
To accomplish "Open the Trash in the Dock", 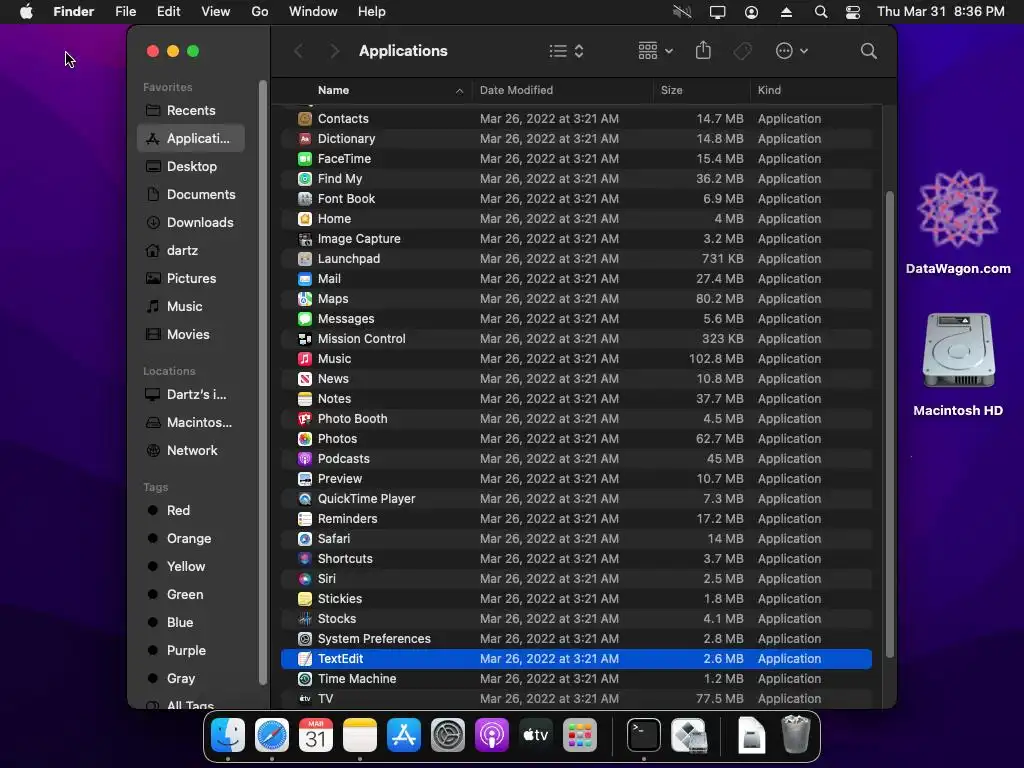I will coord(795,735).
